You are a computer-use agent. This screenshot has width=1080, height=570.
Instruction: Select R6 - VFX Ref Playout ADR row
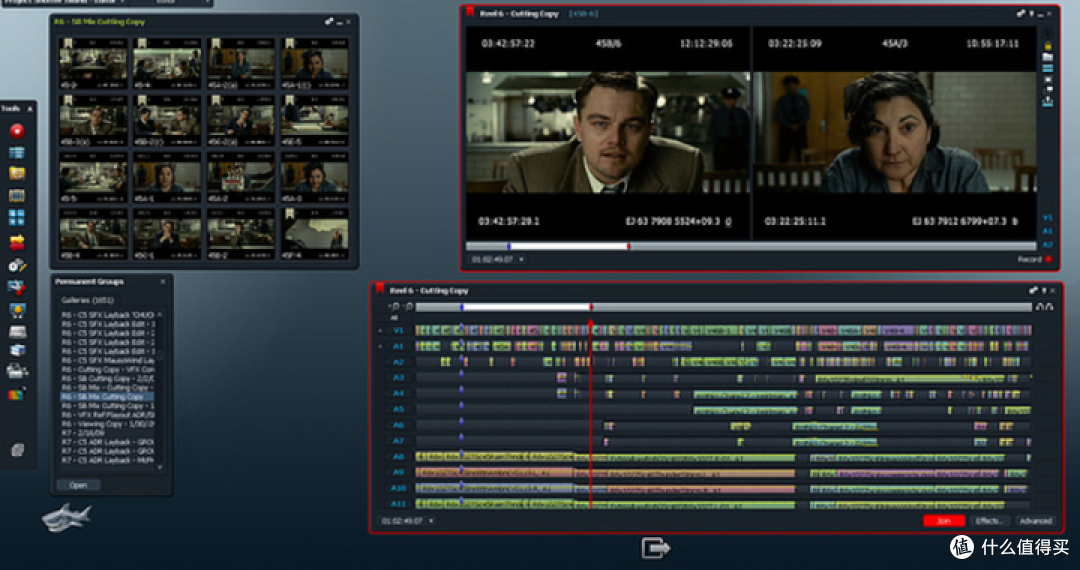107,414
